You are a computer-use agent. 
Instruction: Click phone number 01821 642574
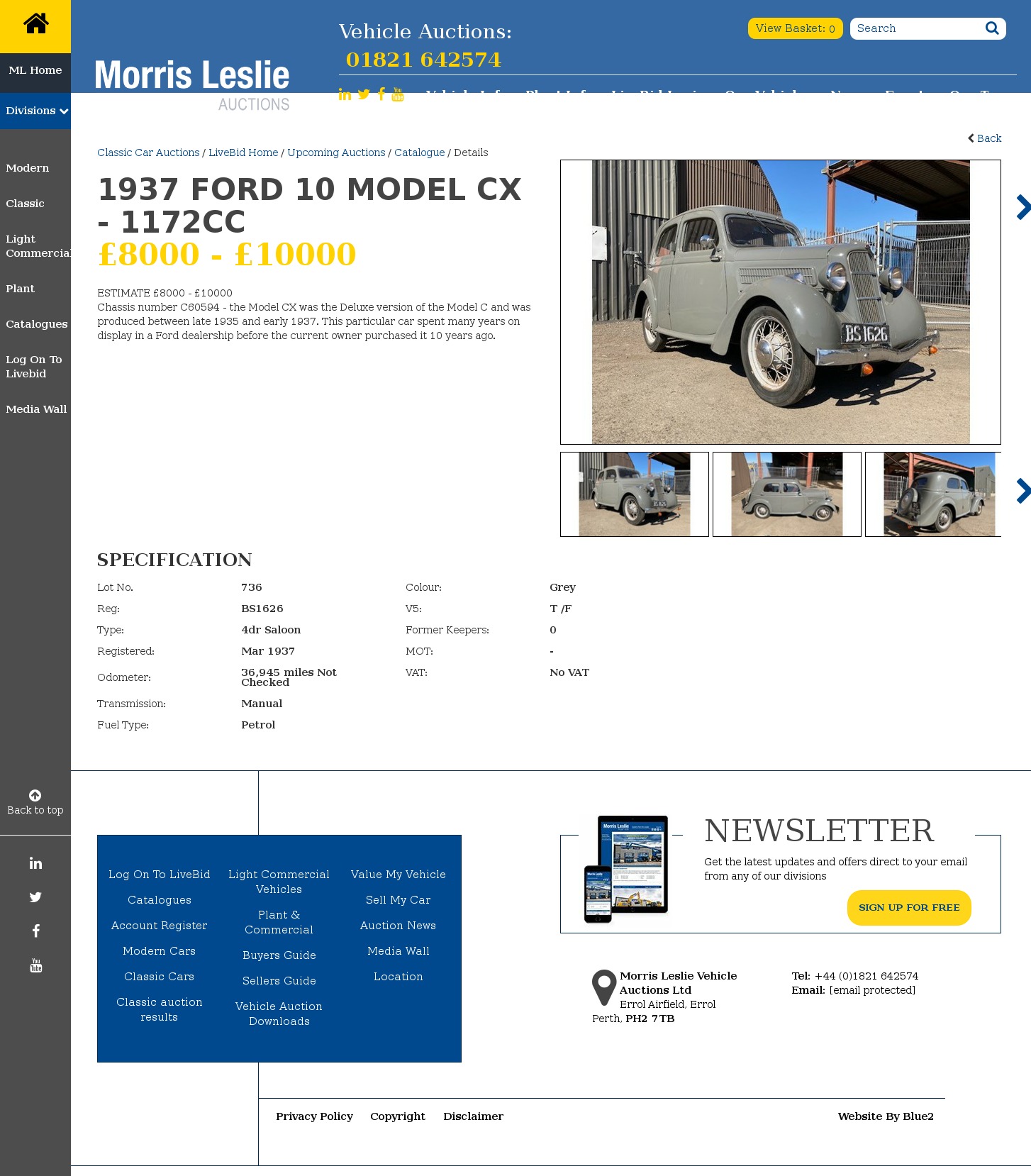point(423,60)
